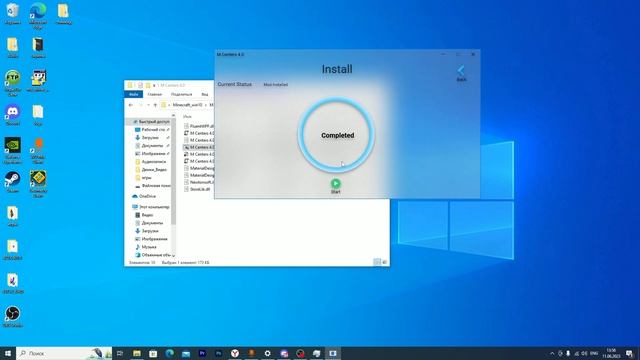Click the Explorer up-folder arrow

point(155,105)
